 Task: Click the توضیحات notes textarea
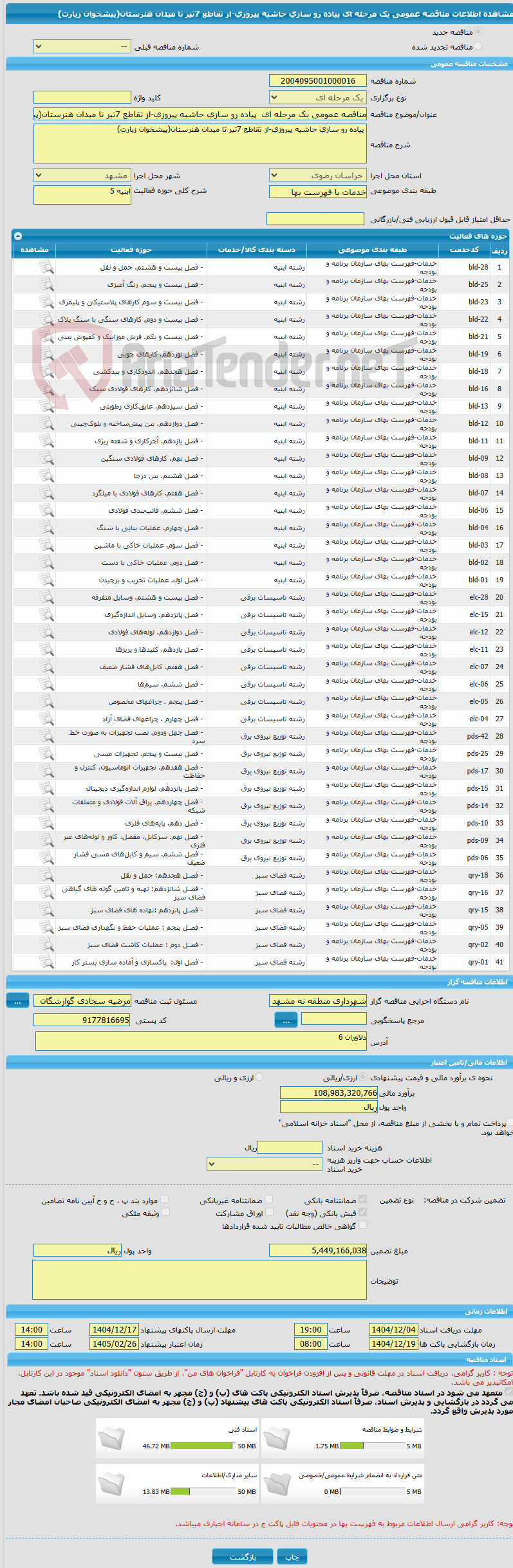200,1280
